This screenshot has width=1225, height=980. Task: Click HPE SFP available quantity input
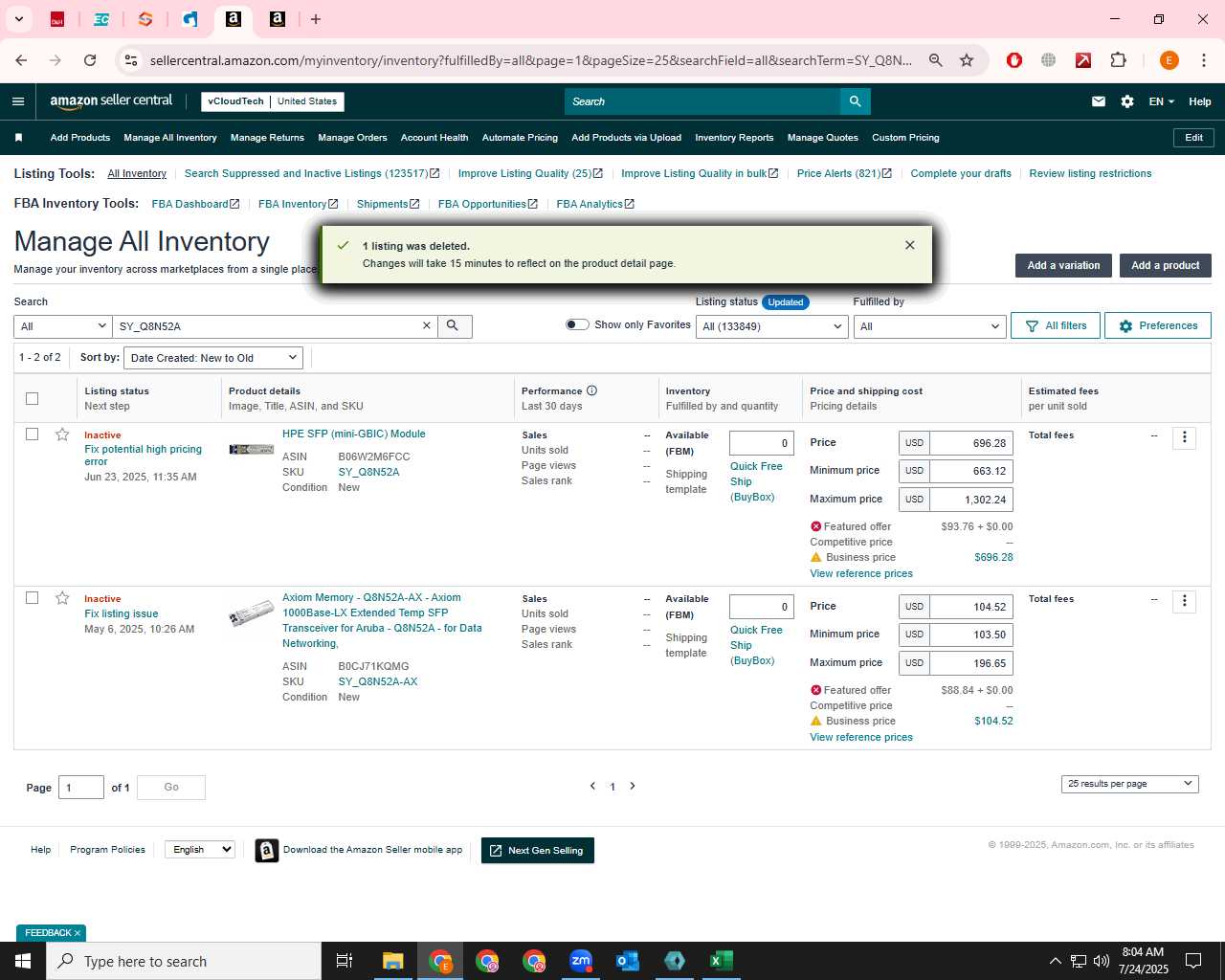pos(762,443)
